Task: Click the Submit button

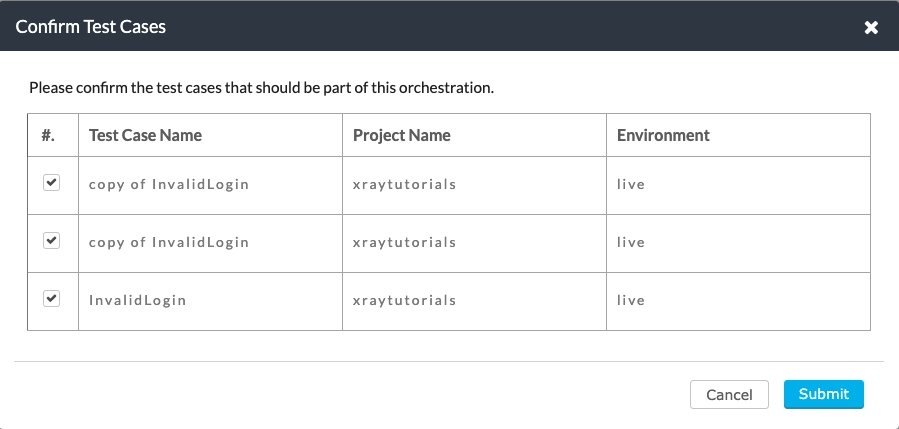Action: 824,394
